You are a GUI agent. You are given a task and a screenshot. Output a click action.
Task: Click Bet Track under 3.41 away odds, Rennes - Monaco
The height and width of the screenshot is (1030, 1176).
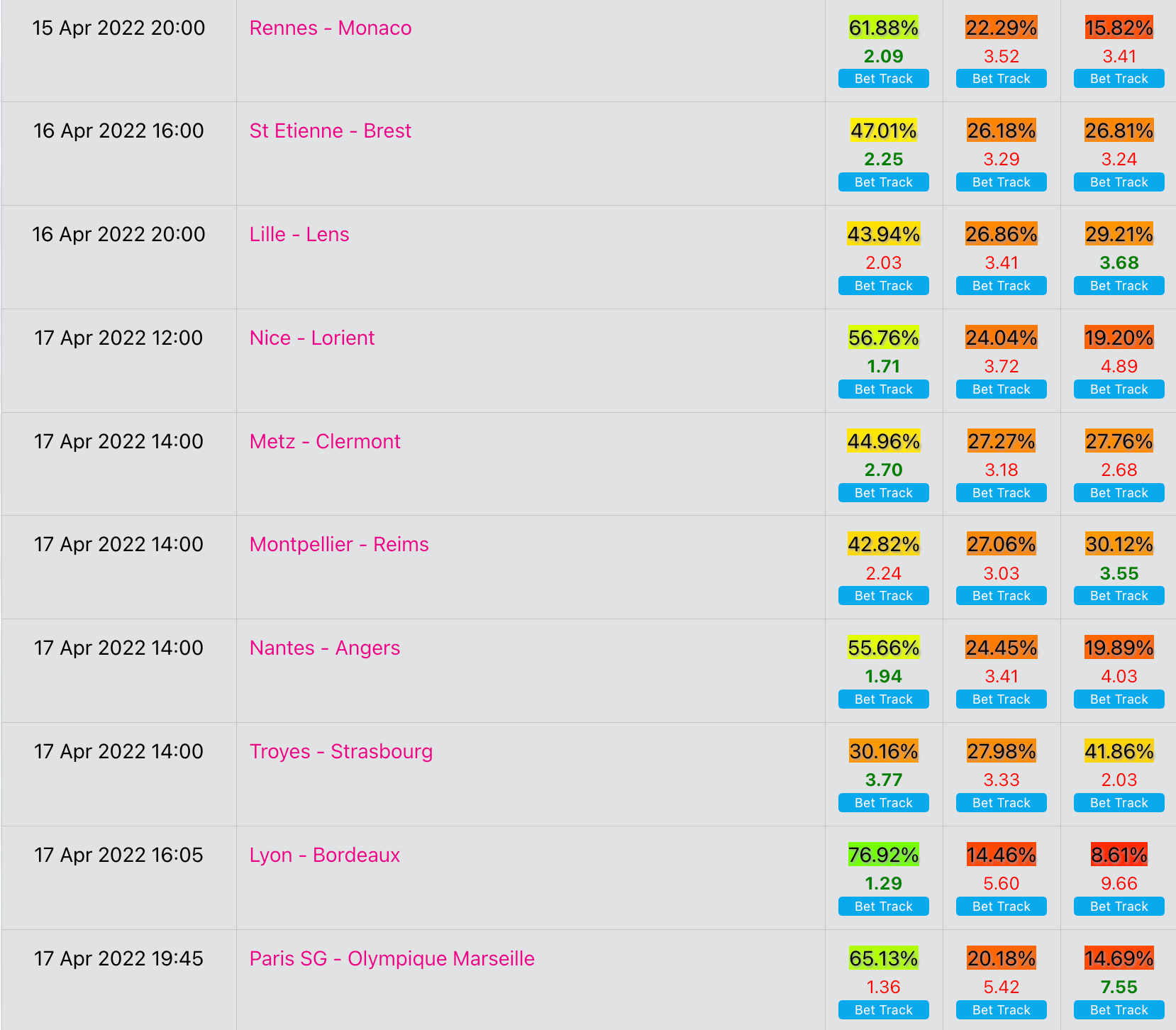[1119, 79]
